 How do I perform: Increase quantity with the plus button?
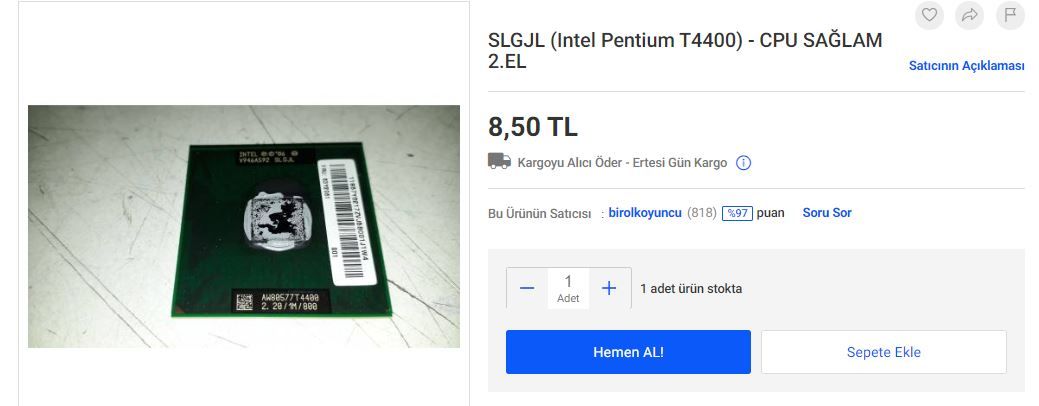[609, 288]
